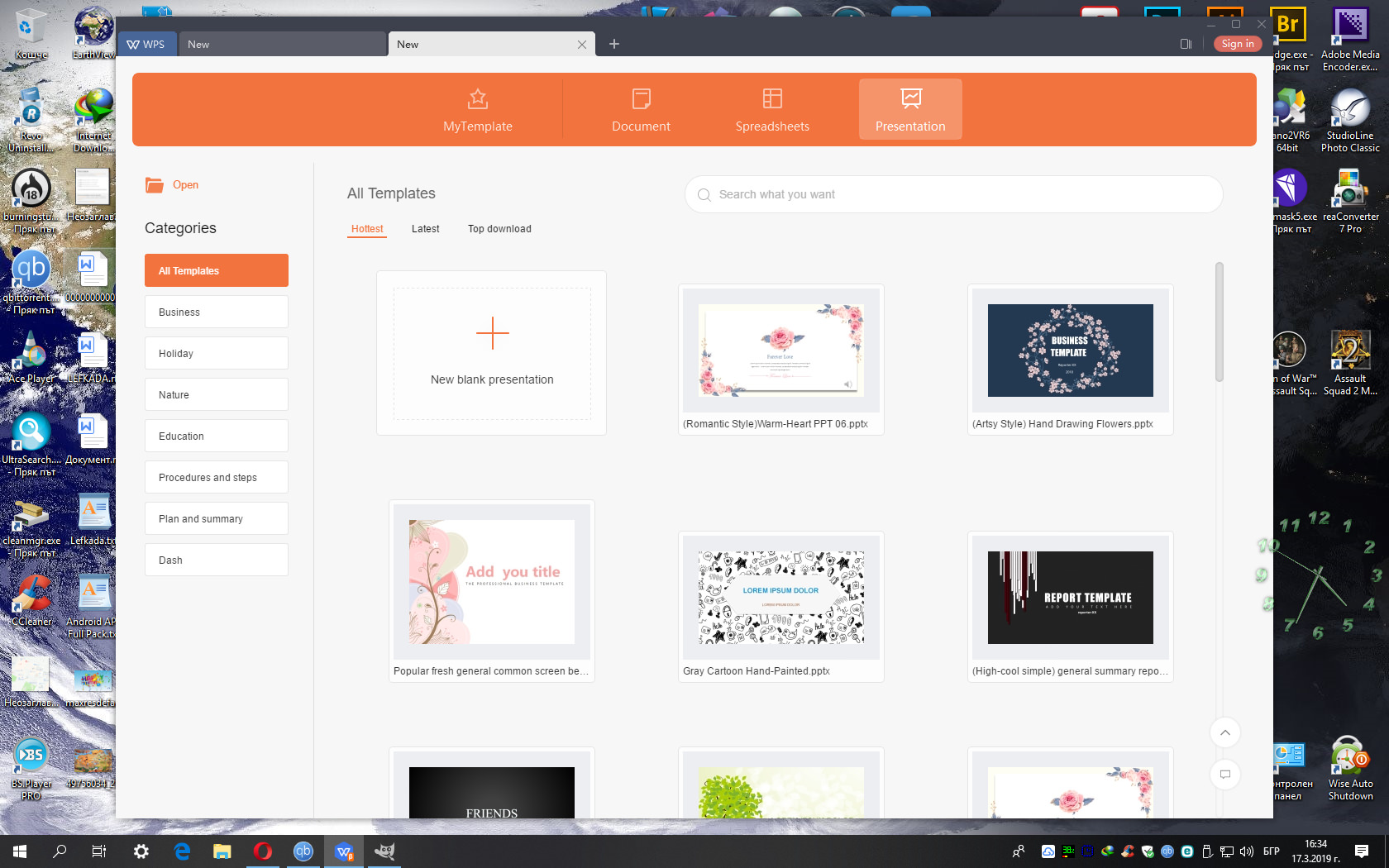Open Romantic Style Warm-Heart PPT template
Viewport: 1389px width, 868px height.
(x=781, y=360)
